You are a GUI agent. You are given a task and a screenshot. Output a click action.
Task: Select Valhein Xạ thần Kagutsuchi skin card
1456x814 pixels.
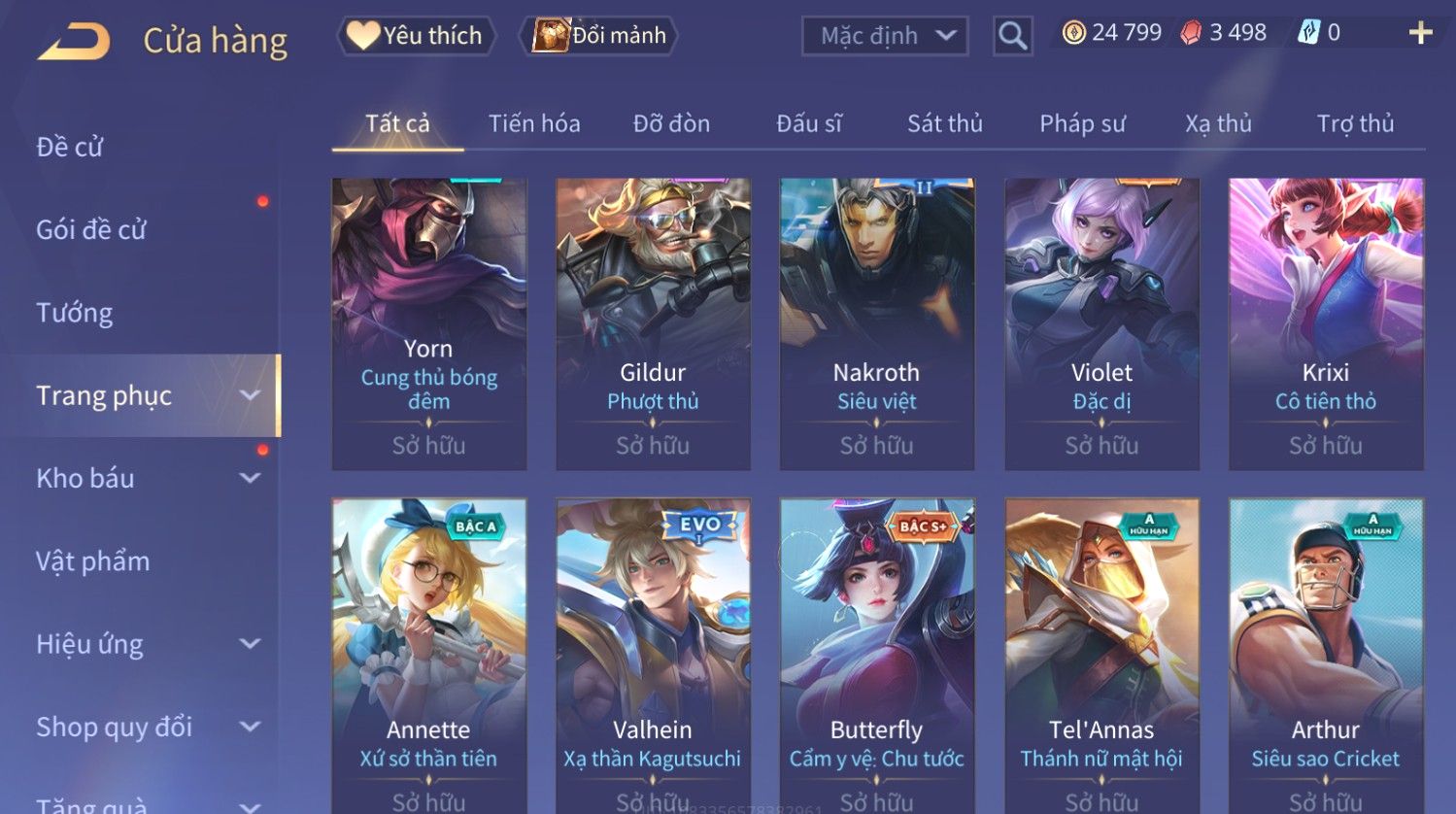click(x=653, y=656)
